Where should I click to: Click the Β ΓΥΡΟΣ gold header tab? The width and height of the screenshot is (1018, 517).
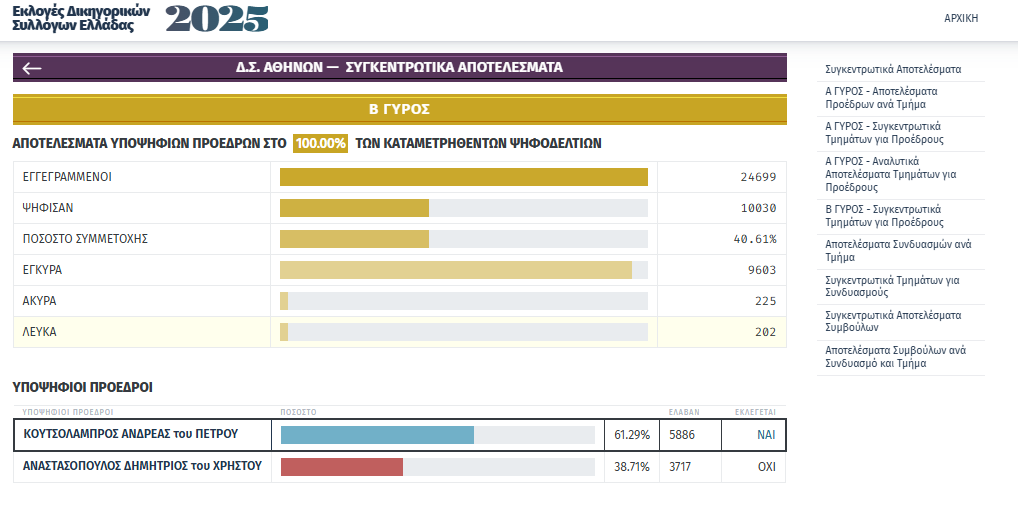(400, 109)
